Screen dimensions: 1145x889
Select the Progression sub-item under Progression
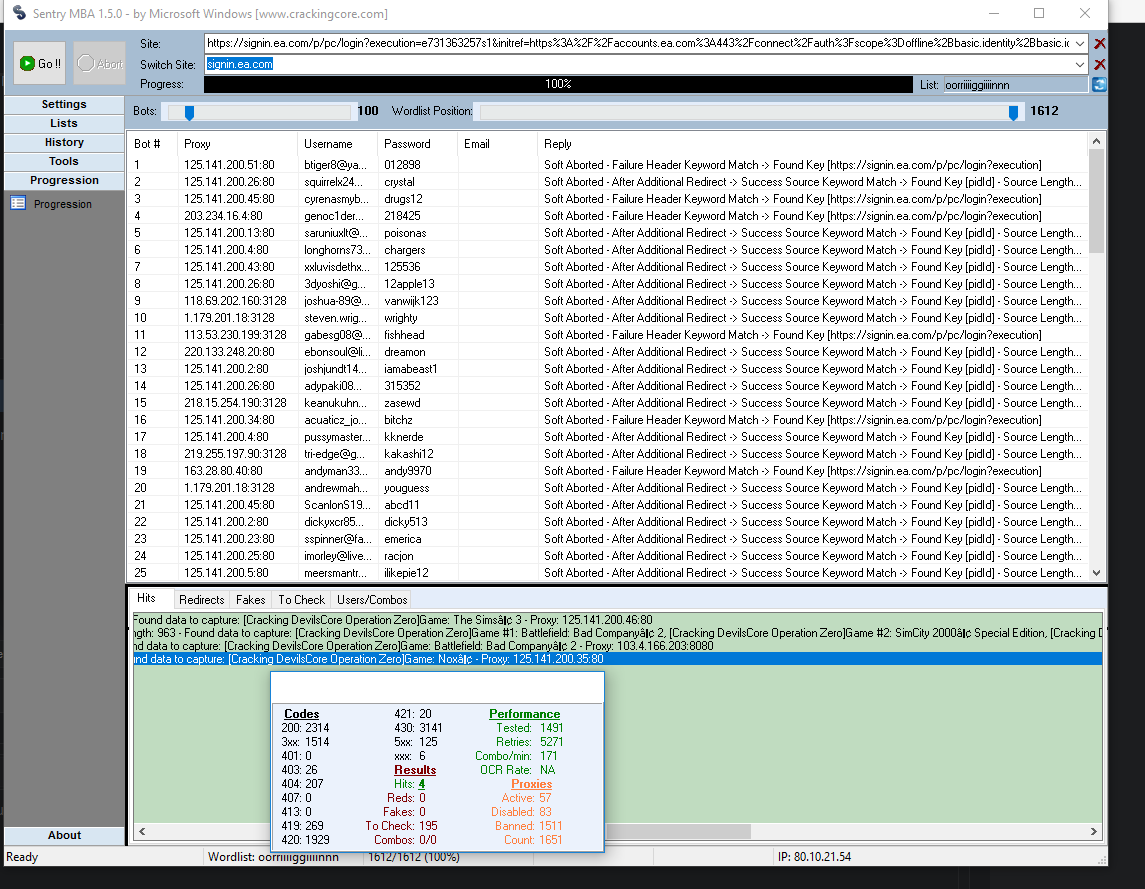pyautogui.click(x=63, y=204)
